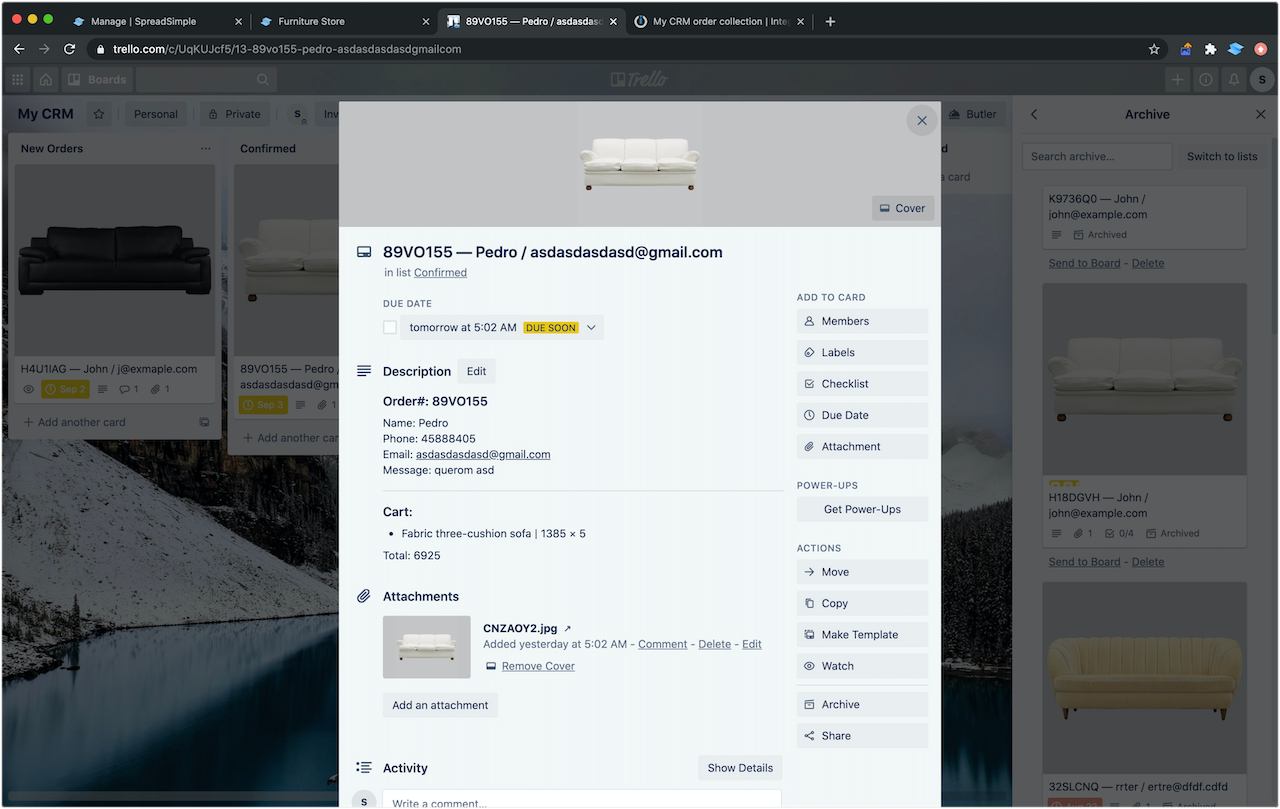
Task: Collapse the Archive panel with back chevron
Action: coord(1034,114)
